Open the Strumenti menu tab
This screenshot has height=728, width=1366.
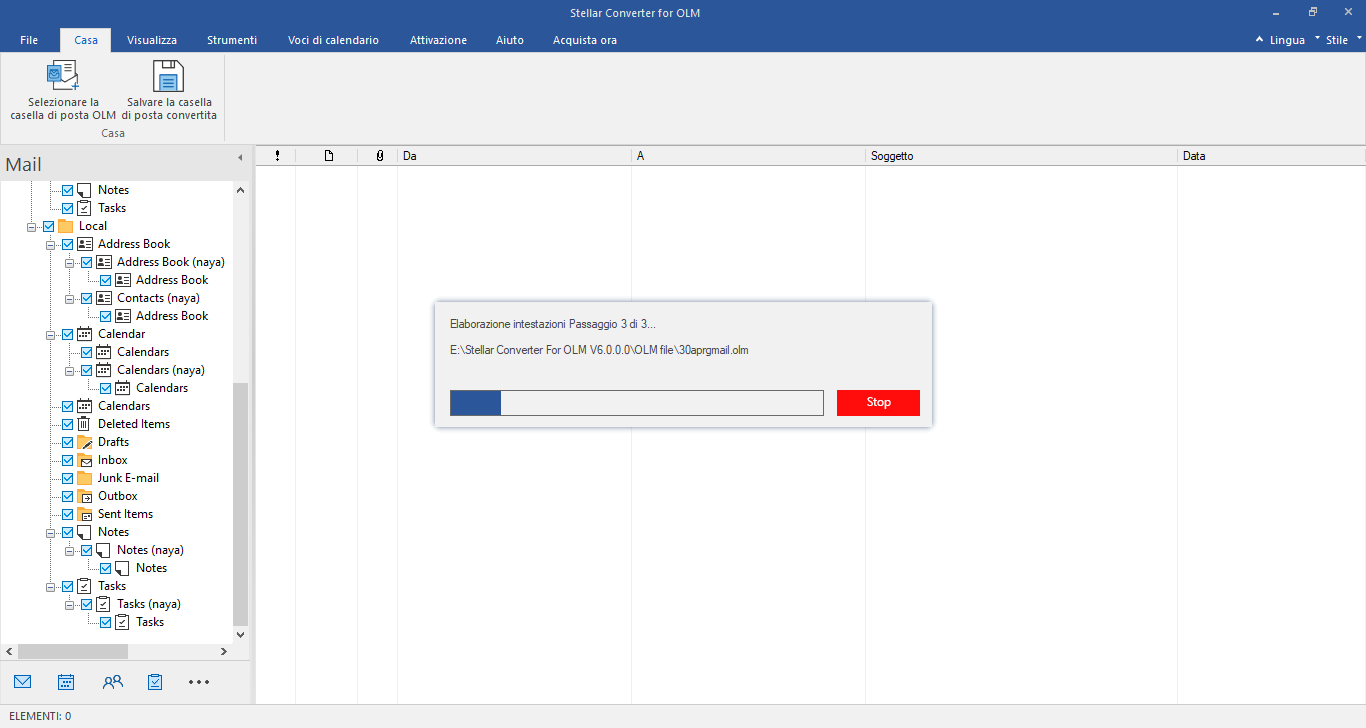tap(232, 40)
